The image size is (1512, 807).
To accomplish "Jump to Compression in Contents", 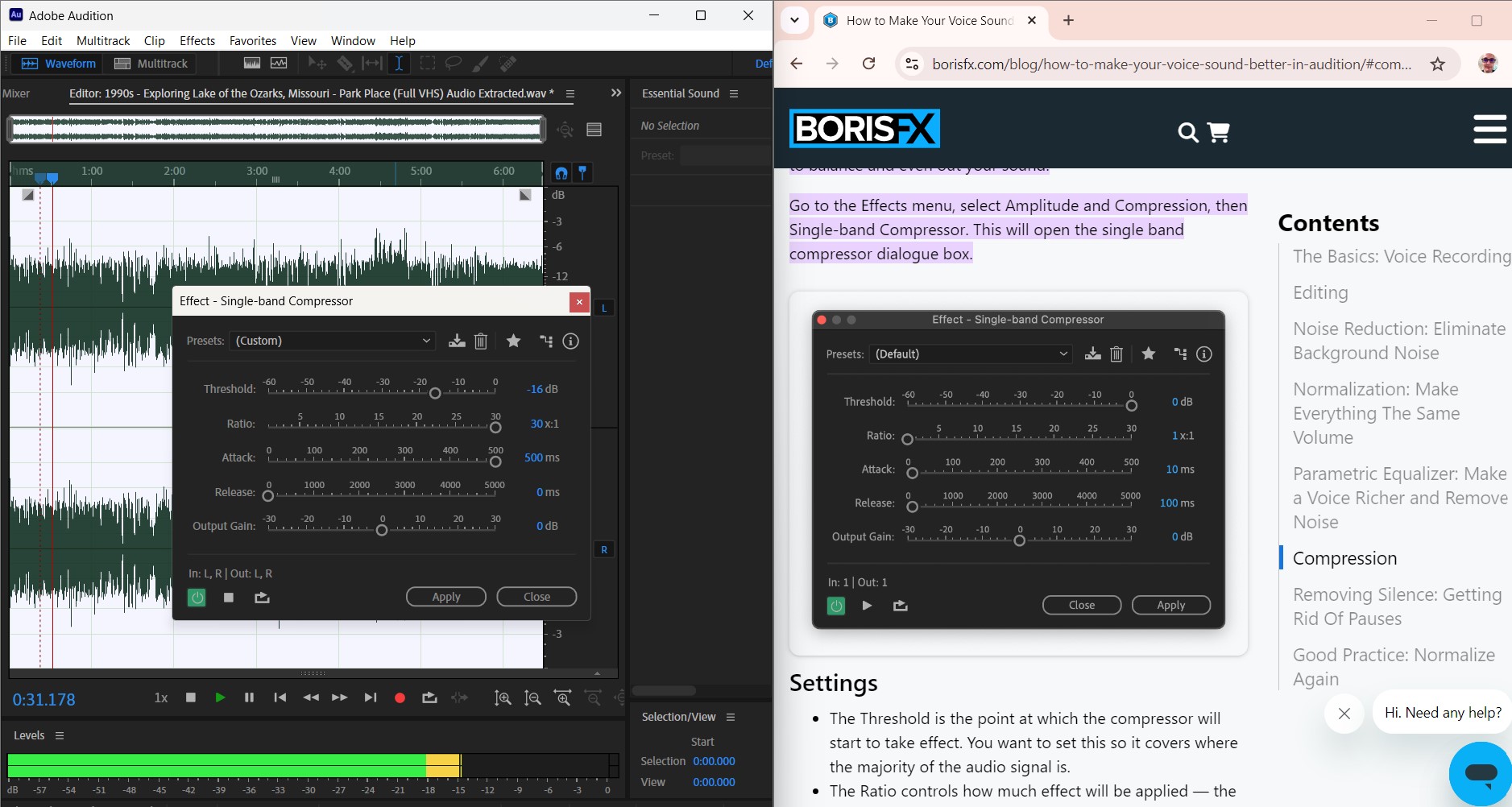I will 1344,558.
